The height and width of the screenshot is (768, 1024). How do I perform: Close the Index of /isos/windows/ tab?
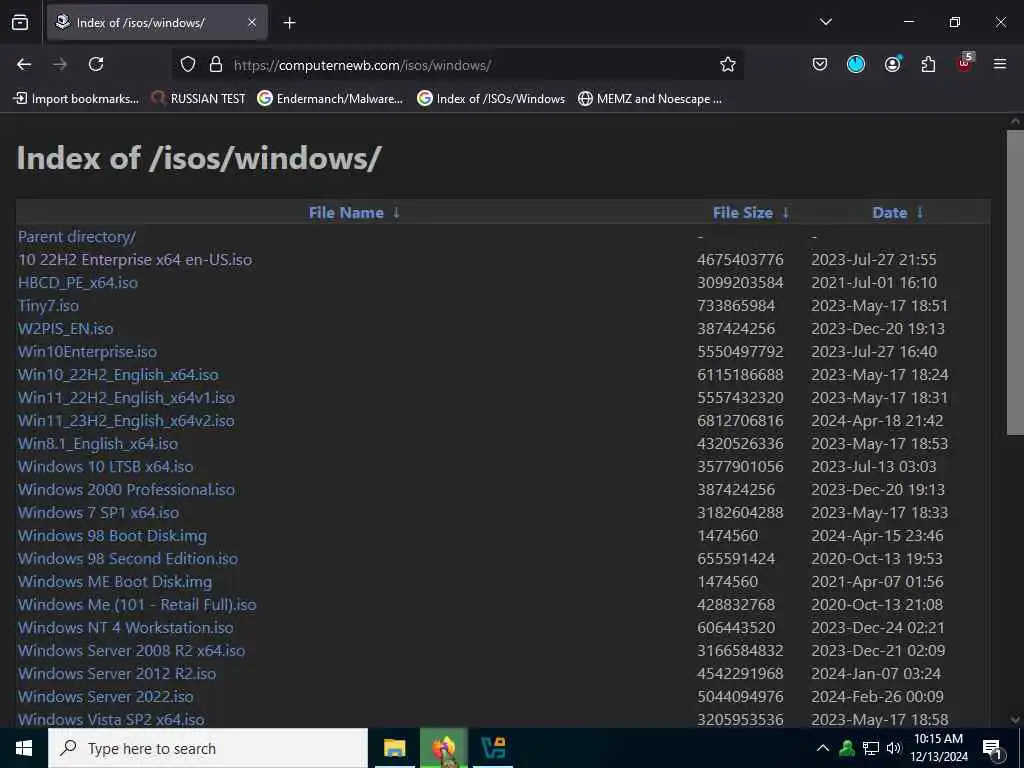click(x=252, y=22)
